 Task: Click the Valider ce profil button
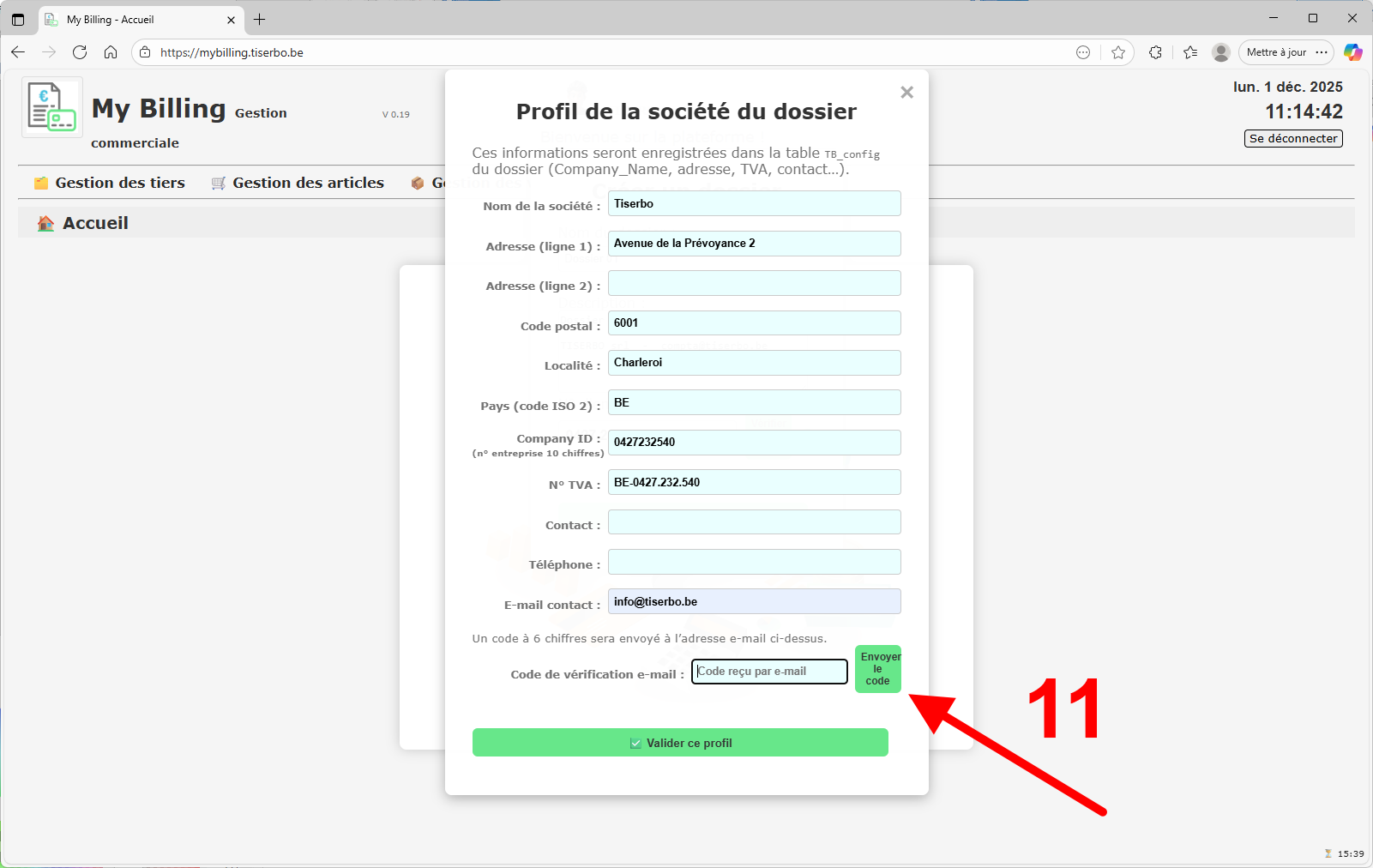679,742
